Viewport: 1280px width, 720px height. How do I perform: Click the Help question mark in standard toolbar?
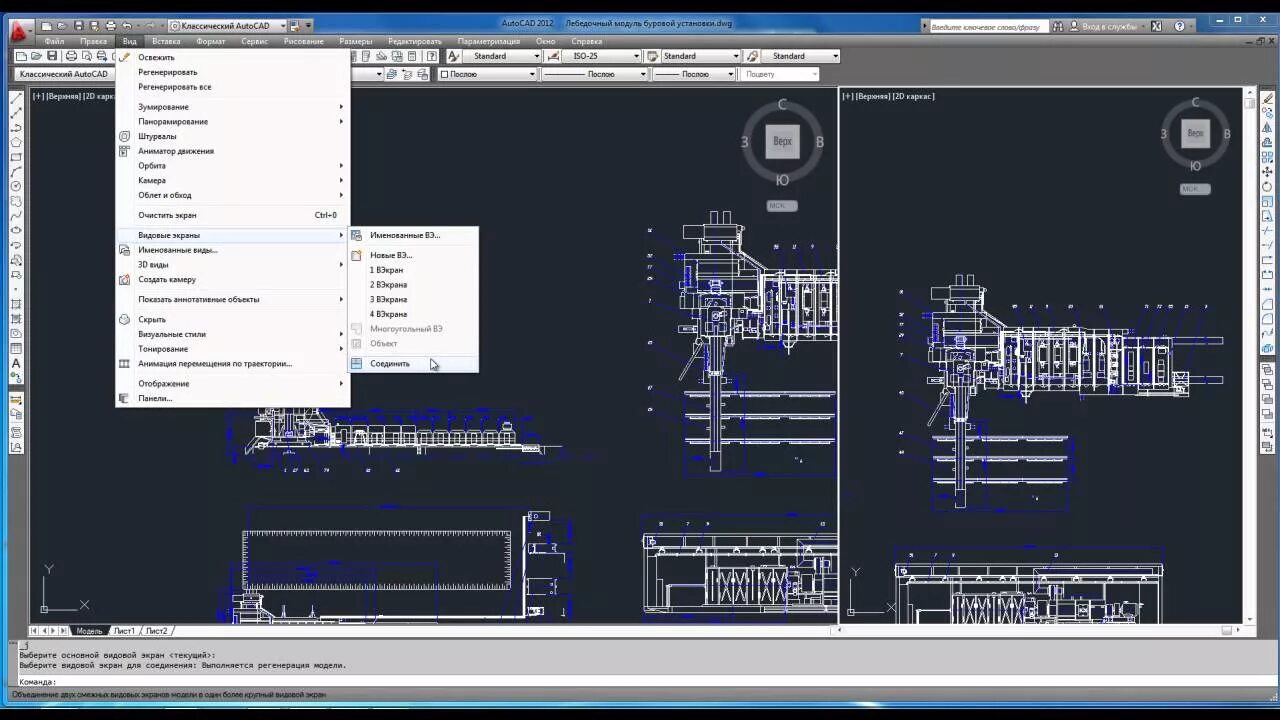pos(433,56)
